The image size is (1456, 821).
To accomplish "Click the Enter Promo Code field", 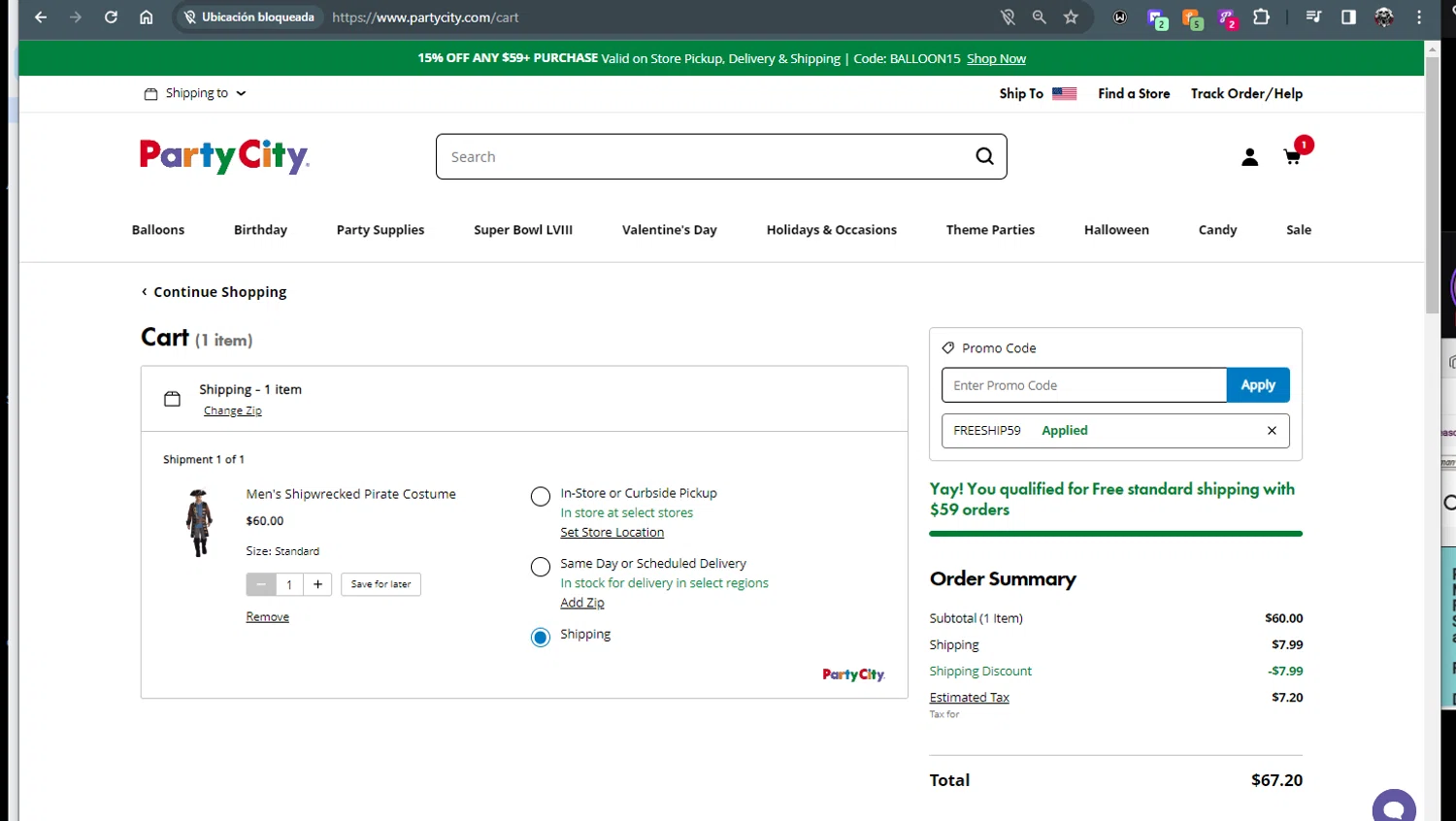I will coord(1084,385).
